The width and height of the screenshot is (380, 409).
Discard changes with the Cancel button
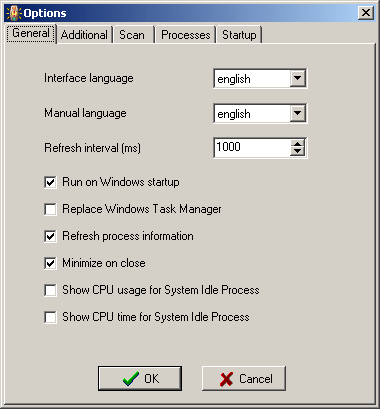pos(244,378)
